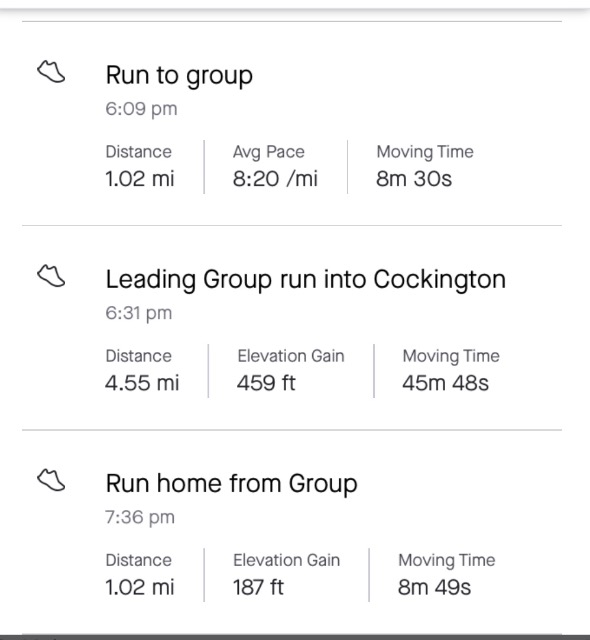Click the 45m 48s moving time value

(445, 383)
